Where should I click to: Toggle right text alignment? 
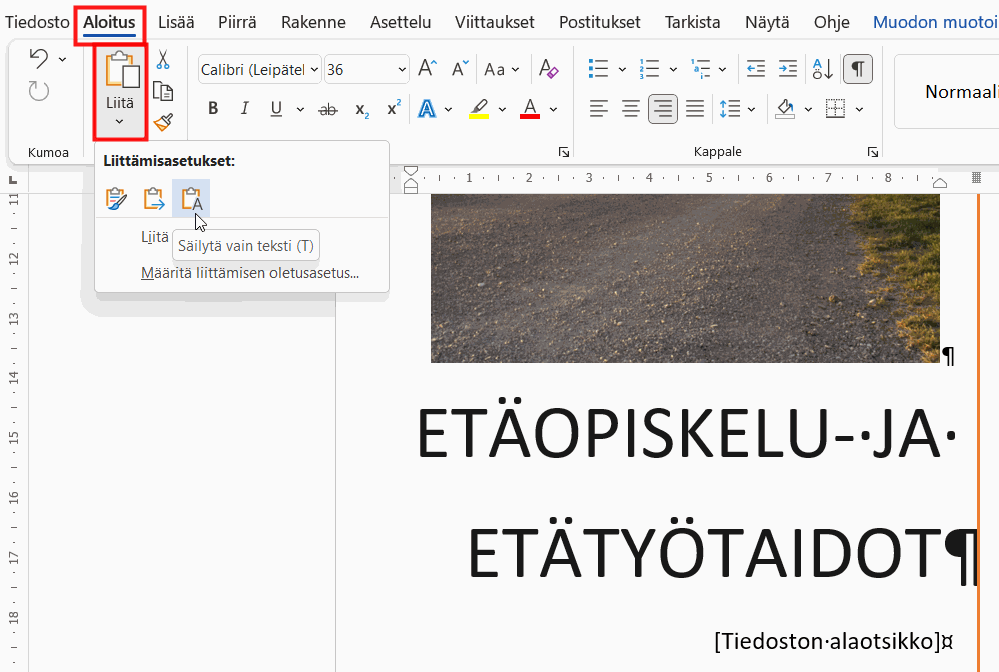point(663,109)
